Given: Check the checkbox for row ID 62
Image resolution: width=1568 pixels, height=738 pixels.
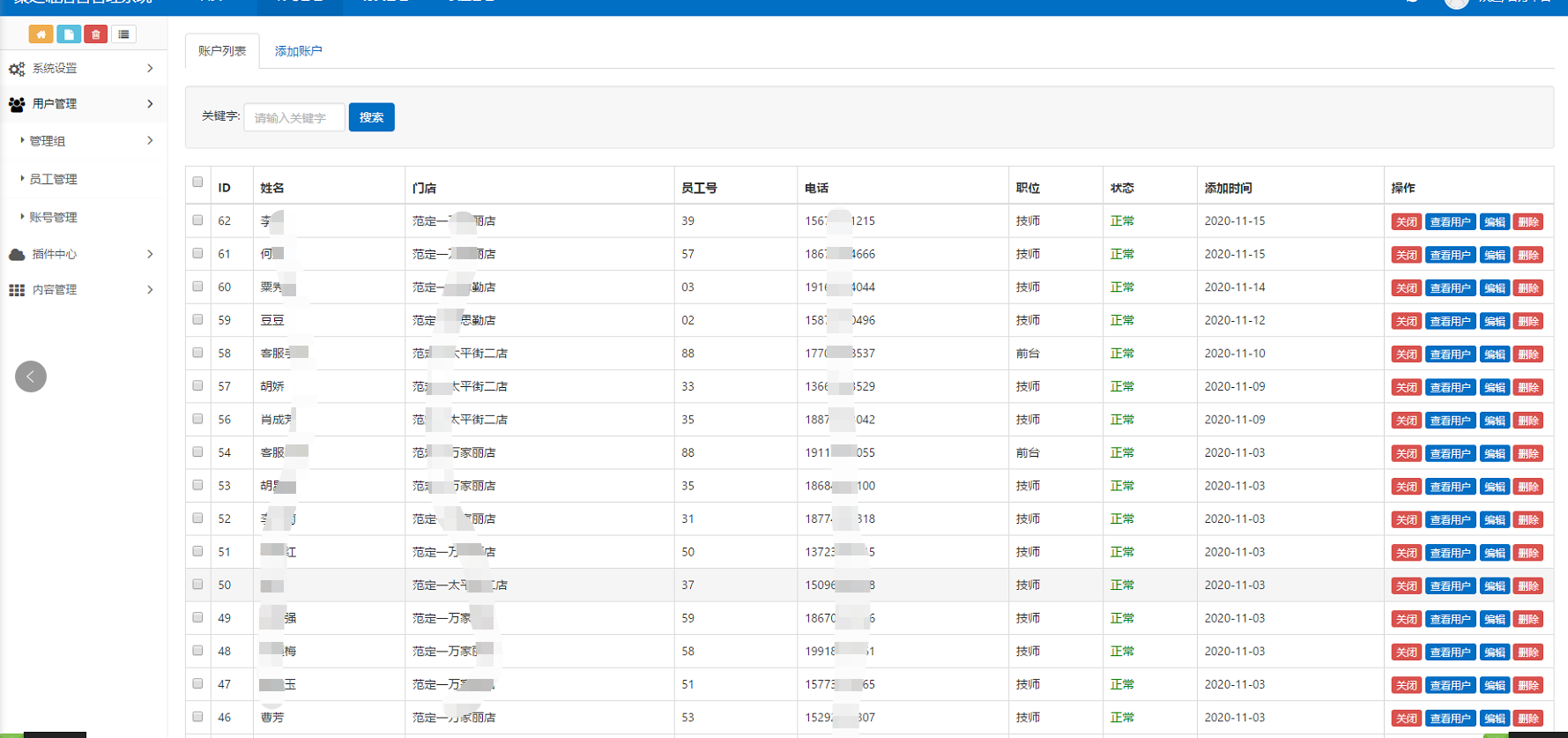Looking at the screenshot, I should (x=197, y=220).
